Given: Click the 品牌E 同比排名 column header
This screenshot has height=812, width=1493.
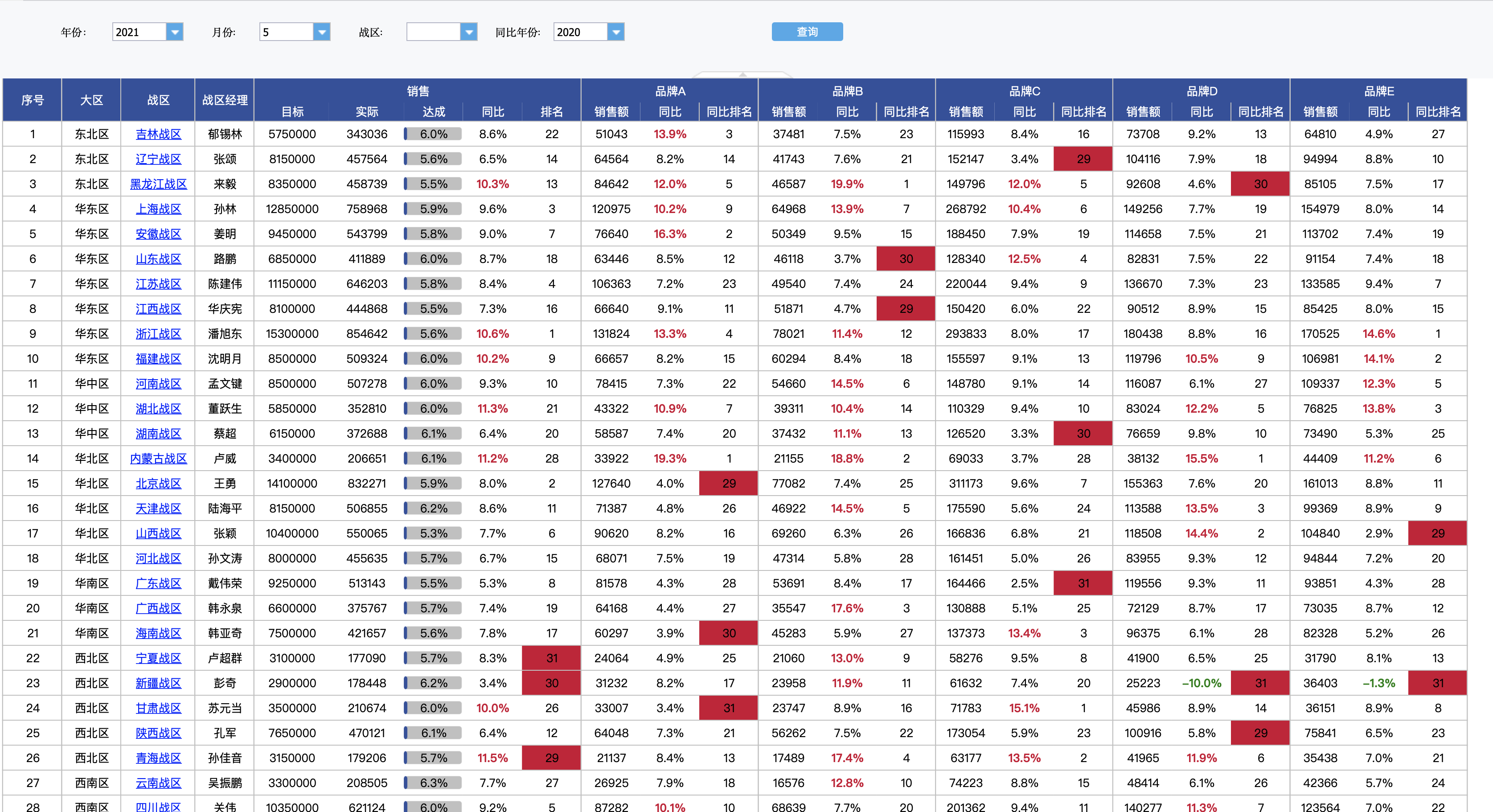Looking at the screenshot, I should 1437,111.
